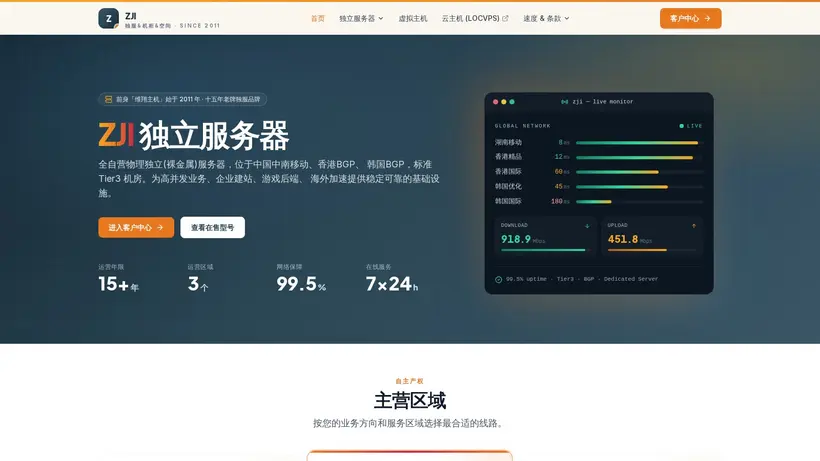Click the '99.5' 网络保障 statistic
The image size is (820, 461).
(x=297, y=284)
